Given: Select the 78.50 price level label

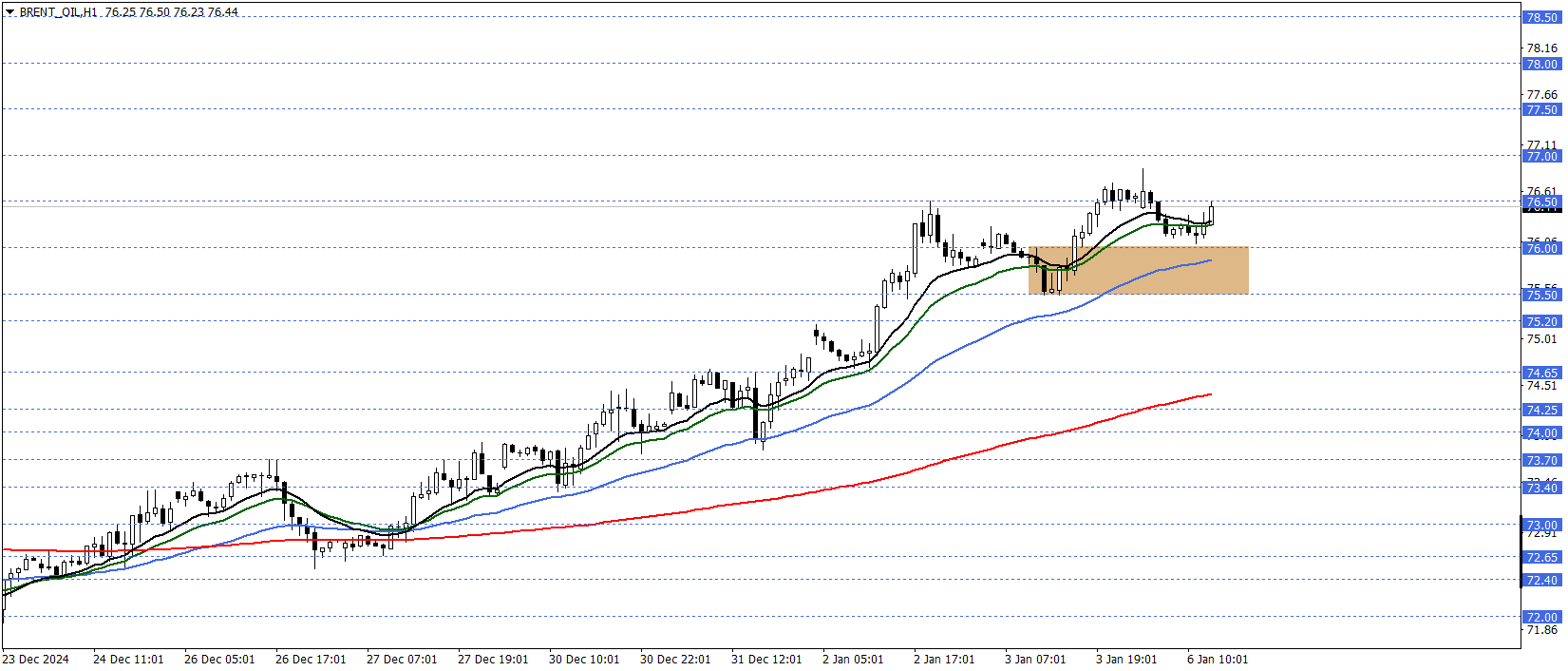Looking at the screenshot, I should (x=1541, y=17).
